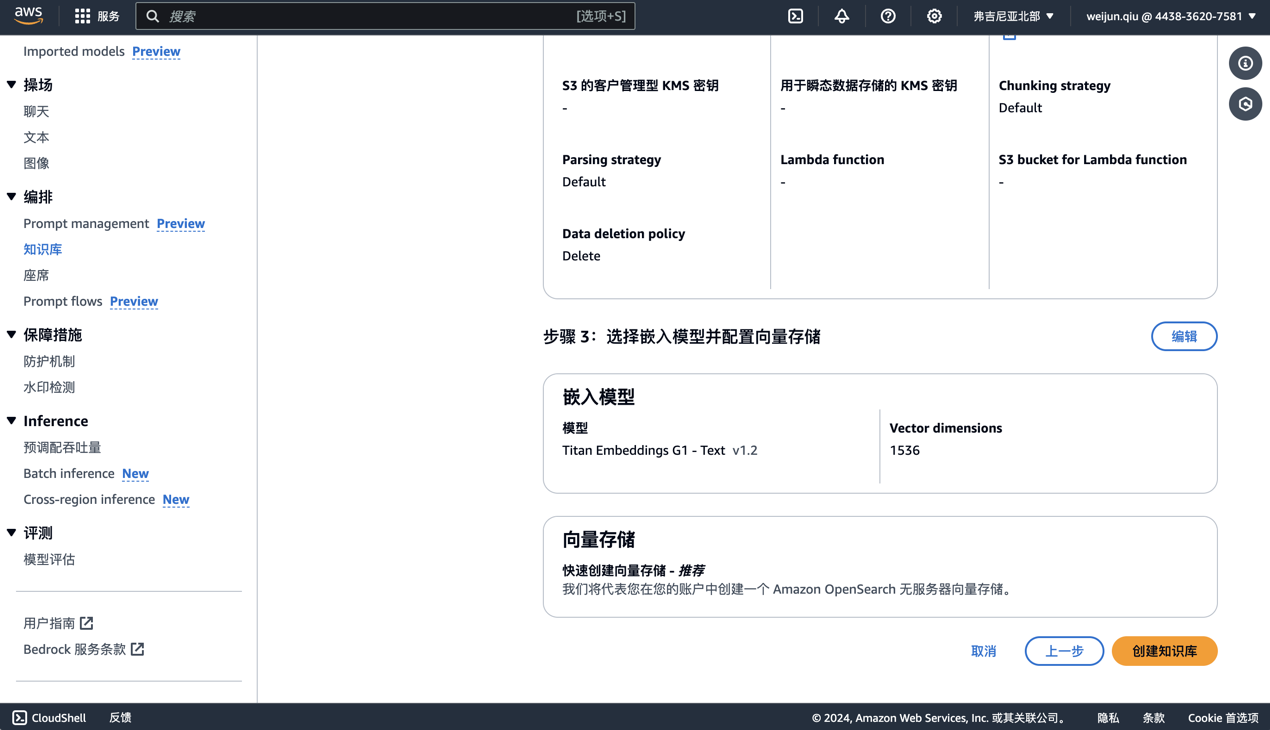The image size is (1270, 730).
Task: Click 上一步 button
Action: click(x=1064, y=651)
